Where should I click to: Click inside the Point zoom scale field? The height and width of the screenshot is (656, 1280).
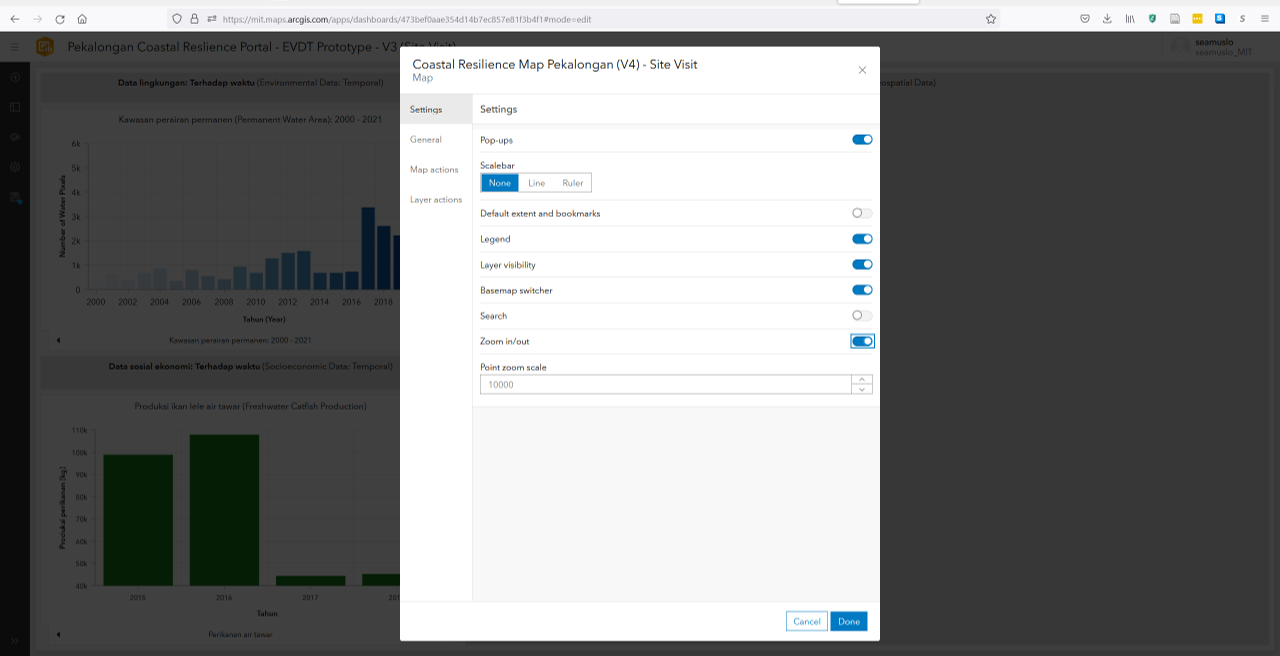point(660,384)
